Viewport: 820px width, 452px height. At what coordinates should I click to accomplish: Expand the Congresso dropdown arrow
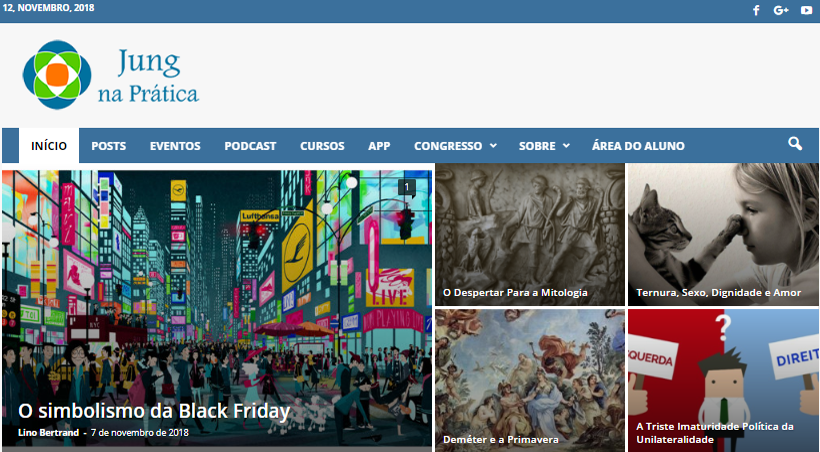493,146
